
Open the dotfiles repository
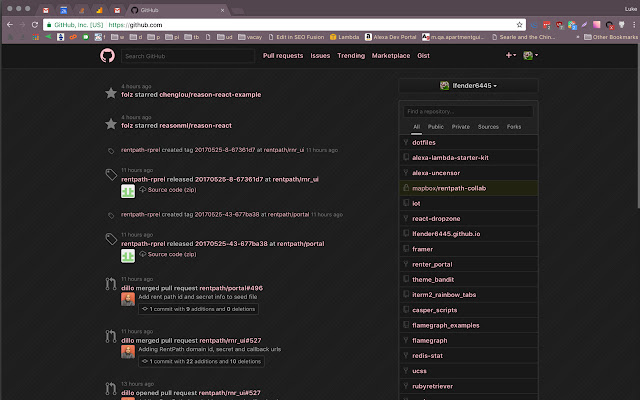tap(424, 142)
